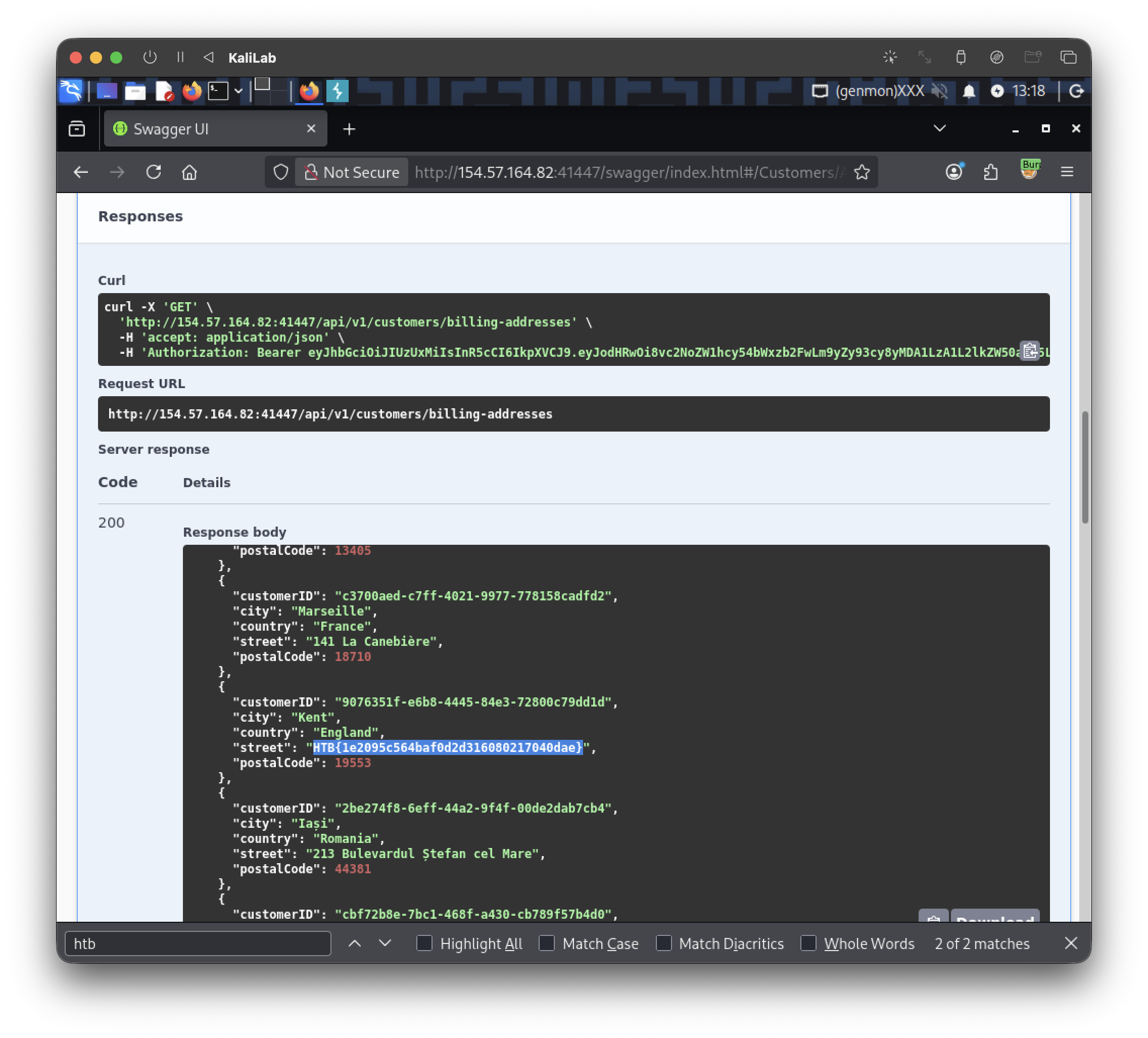Click the muted volume icon
Screen dimensions: 1148x1038
pyautogui.click(x=940, y=90)
